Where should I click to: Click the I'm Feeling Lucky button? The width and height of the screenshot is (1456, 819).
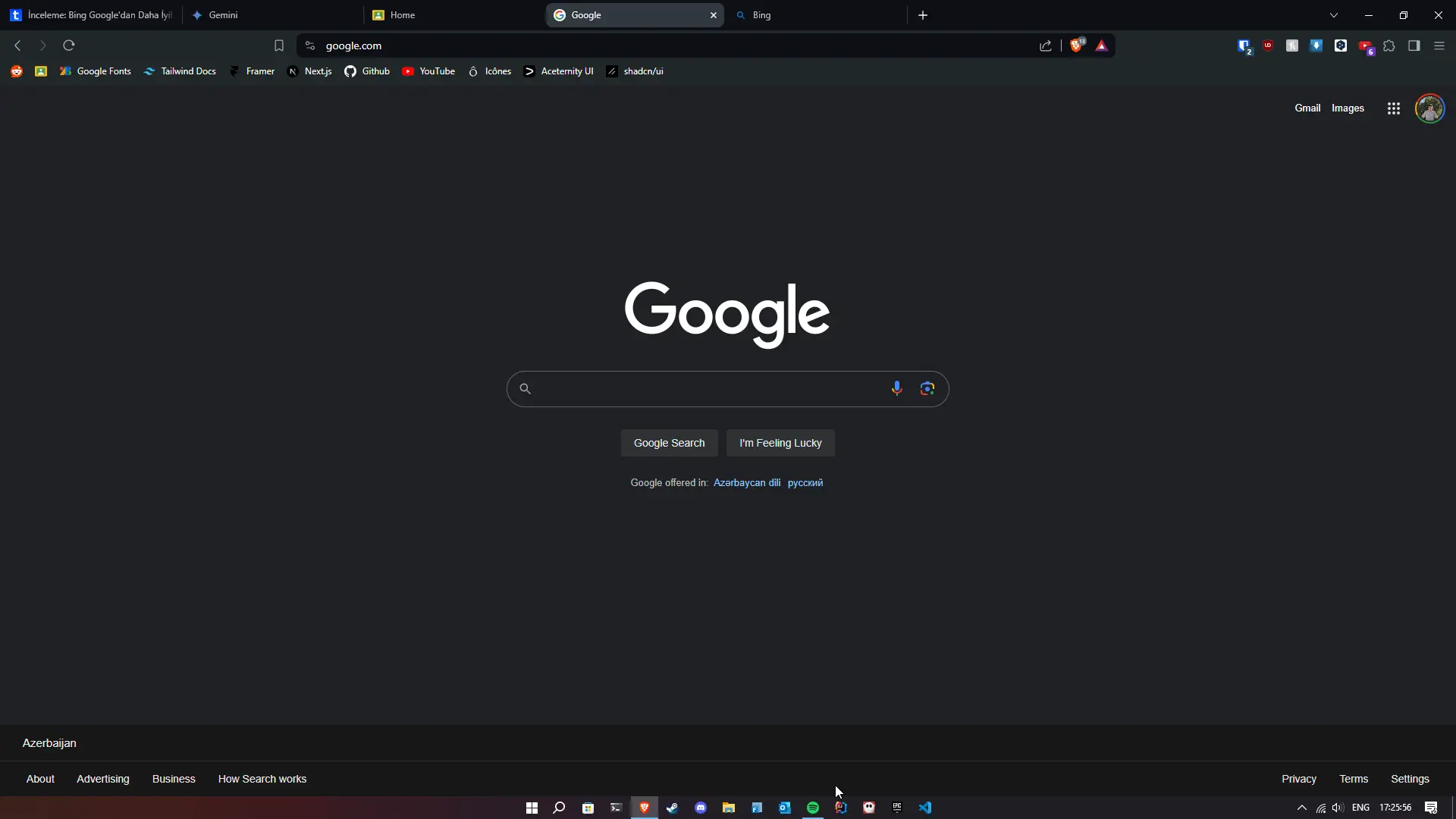781,443
